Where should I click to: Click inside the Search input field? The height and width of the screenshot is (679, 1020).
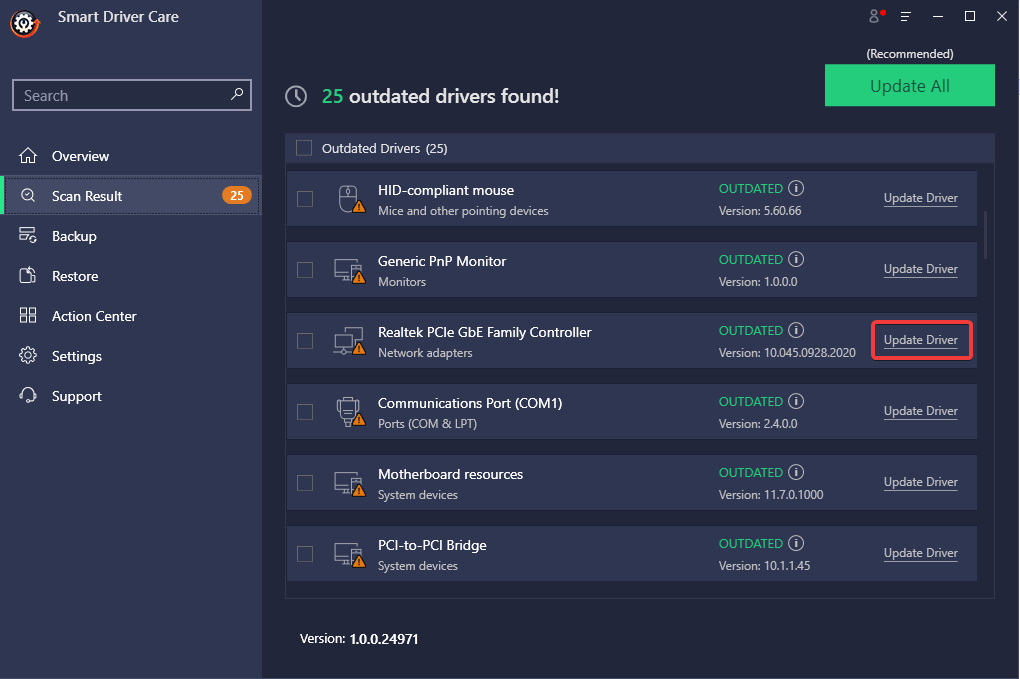coord(120,96)
